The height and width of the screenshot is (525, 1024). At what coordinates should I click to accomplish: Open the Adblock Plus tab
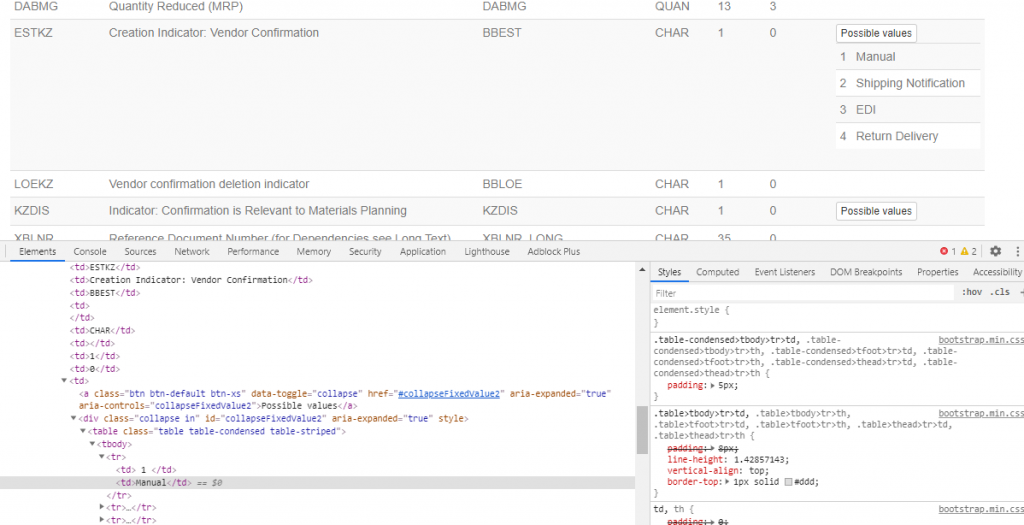554,251
